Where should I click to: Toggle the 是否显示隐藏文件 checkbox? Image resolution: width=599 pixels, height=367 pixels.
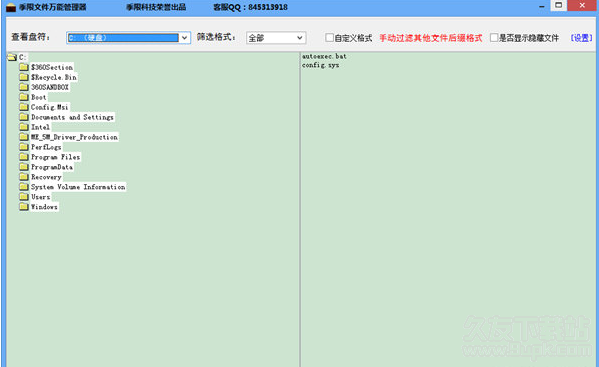[494, 37]
